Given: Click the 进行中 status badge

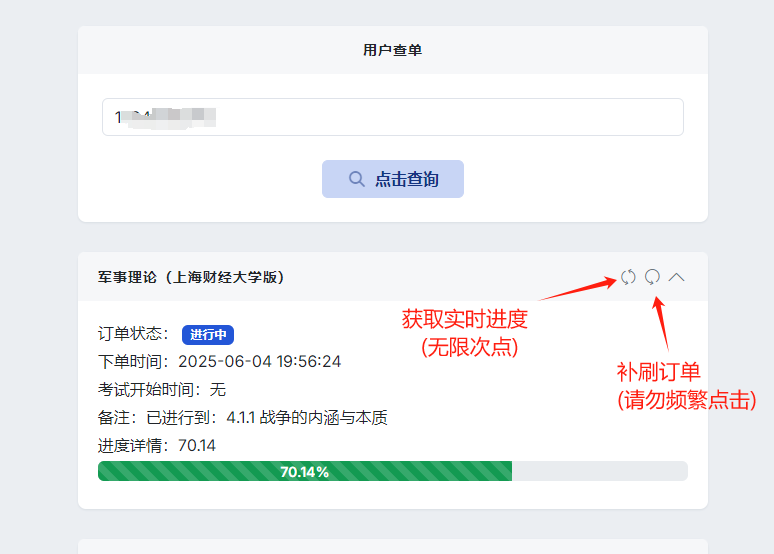Looking at the screenshot, I should coord(208,334).
